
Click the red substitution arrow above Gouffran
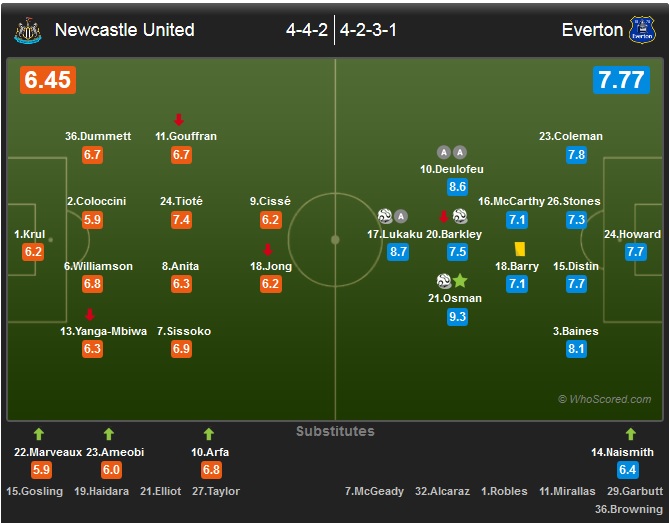pos(179,120)
